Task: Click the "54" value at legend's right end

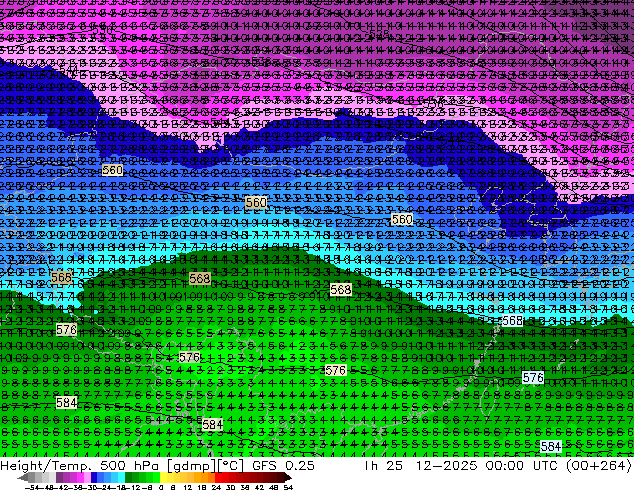Action: [x=288, y=488]
